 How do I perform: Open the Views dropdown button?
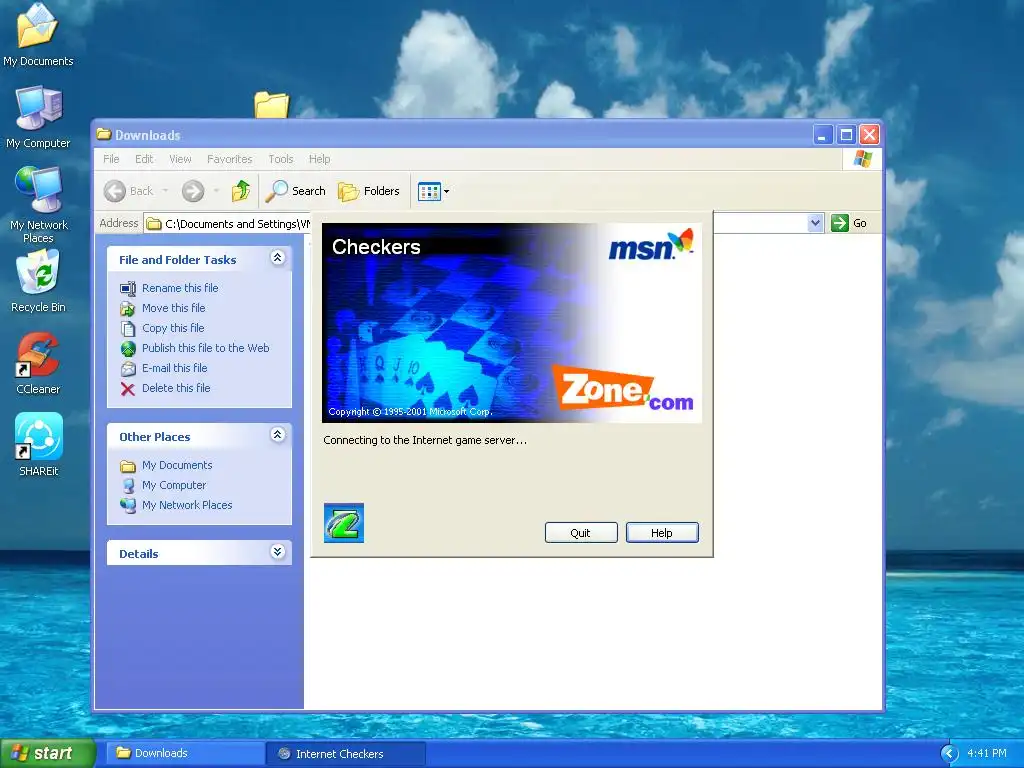click(433, 191)
